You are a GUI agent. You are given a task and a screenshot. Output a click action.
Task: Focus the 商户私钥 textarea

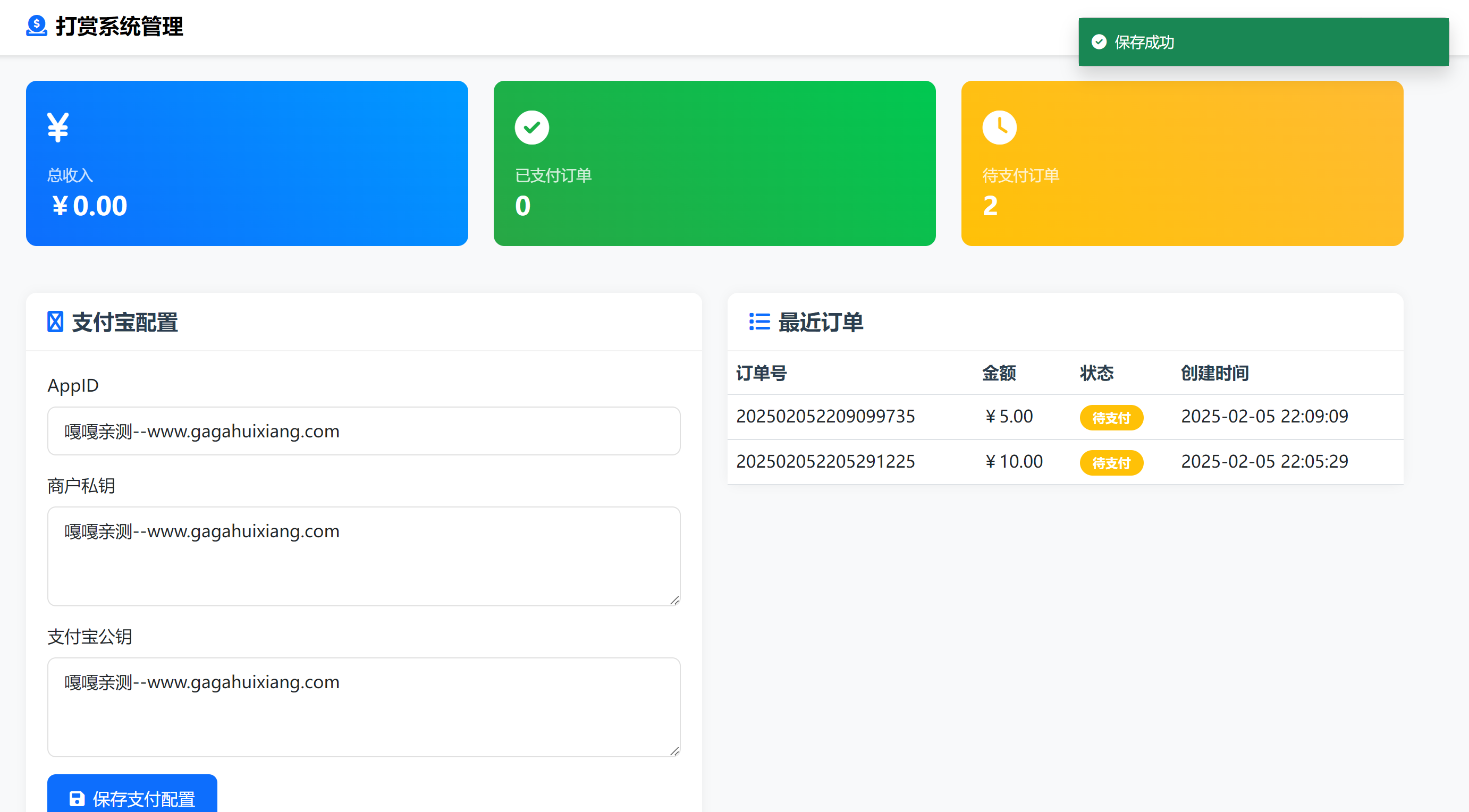tap(364, 556)
